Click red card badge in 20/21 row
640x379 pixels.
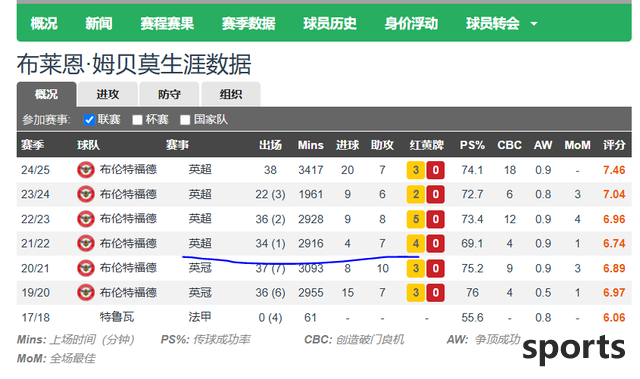click(x=436, y=268)
